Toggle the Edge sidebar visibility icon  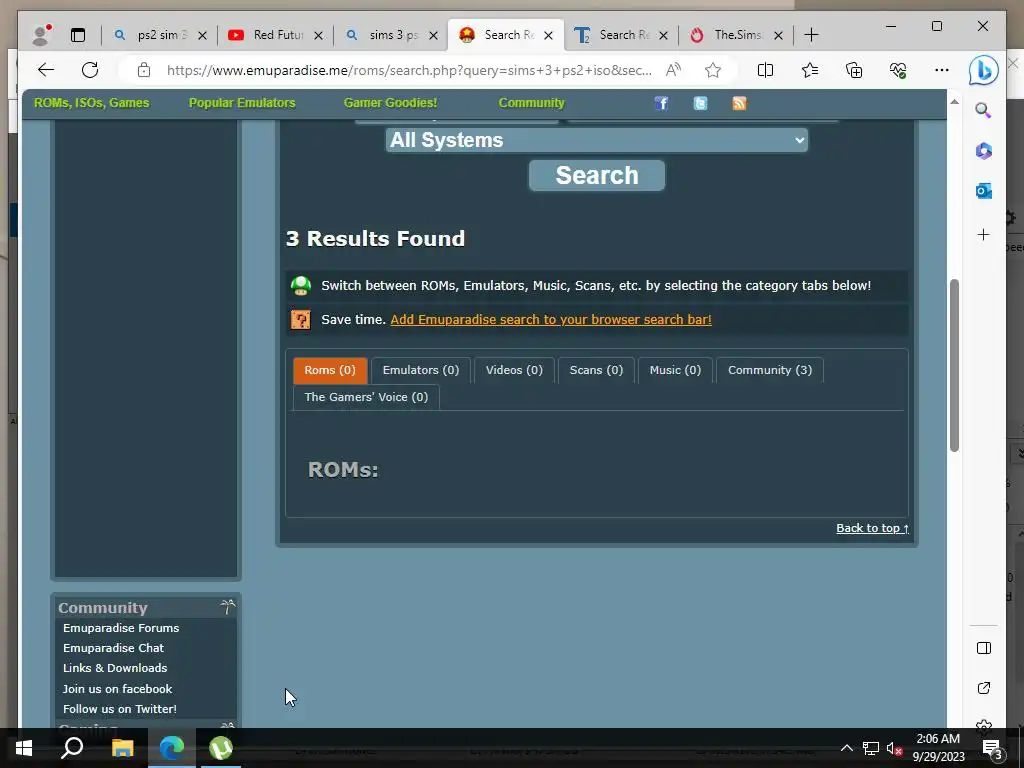[x=984, y=648]
